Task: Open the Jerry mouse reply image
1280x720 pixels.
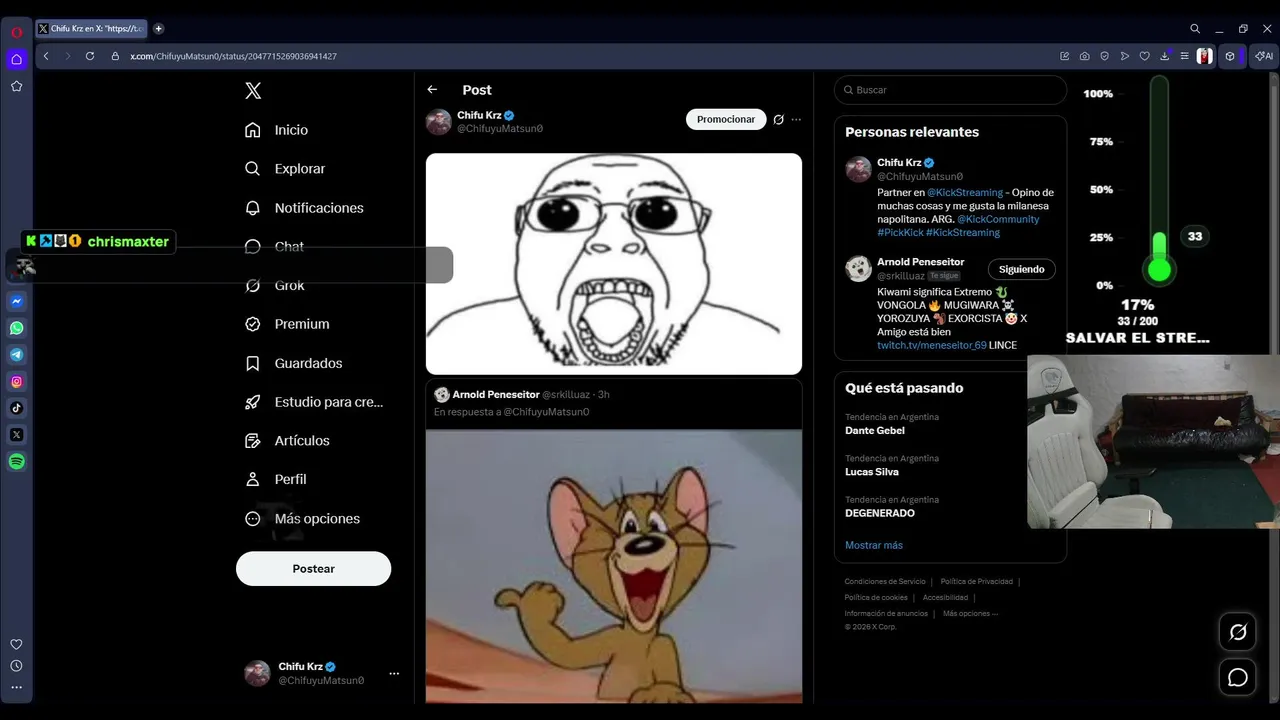Action: (x=614, y=566)
